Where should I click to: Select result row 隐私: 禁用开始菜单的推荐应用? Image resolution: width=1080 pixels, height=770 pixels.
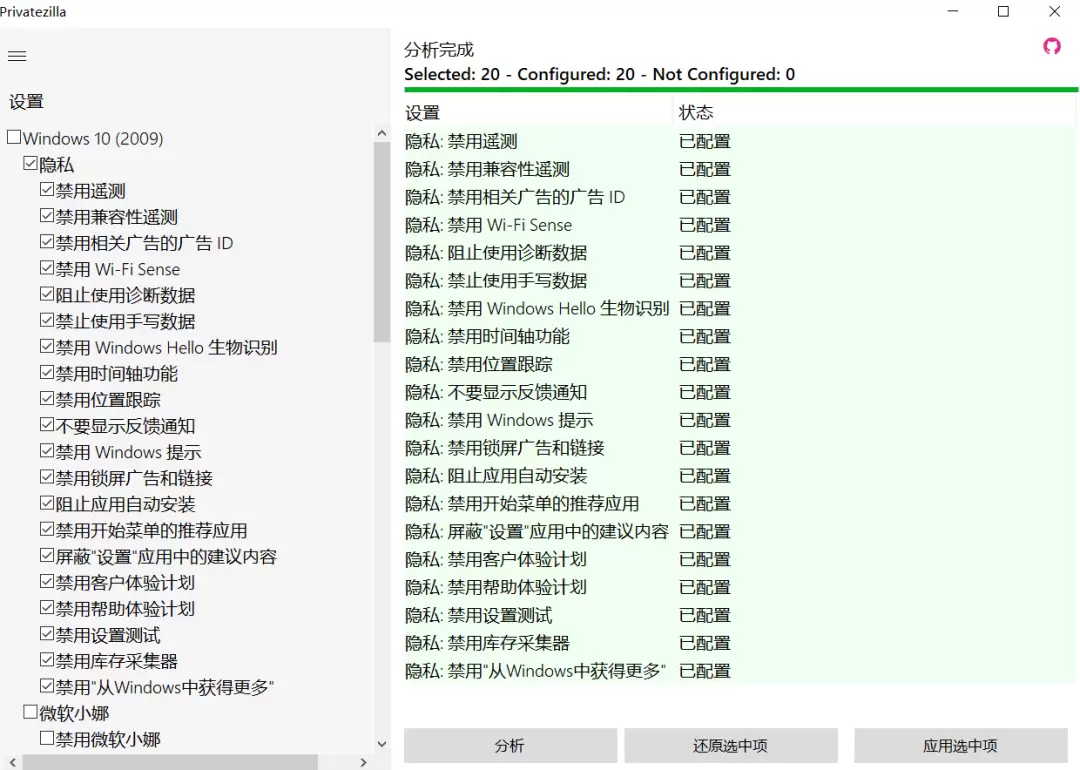(740, 504)
